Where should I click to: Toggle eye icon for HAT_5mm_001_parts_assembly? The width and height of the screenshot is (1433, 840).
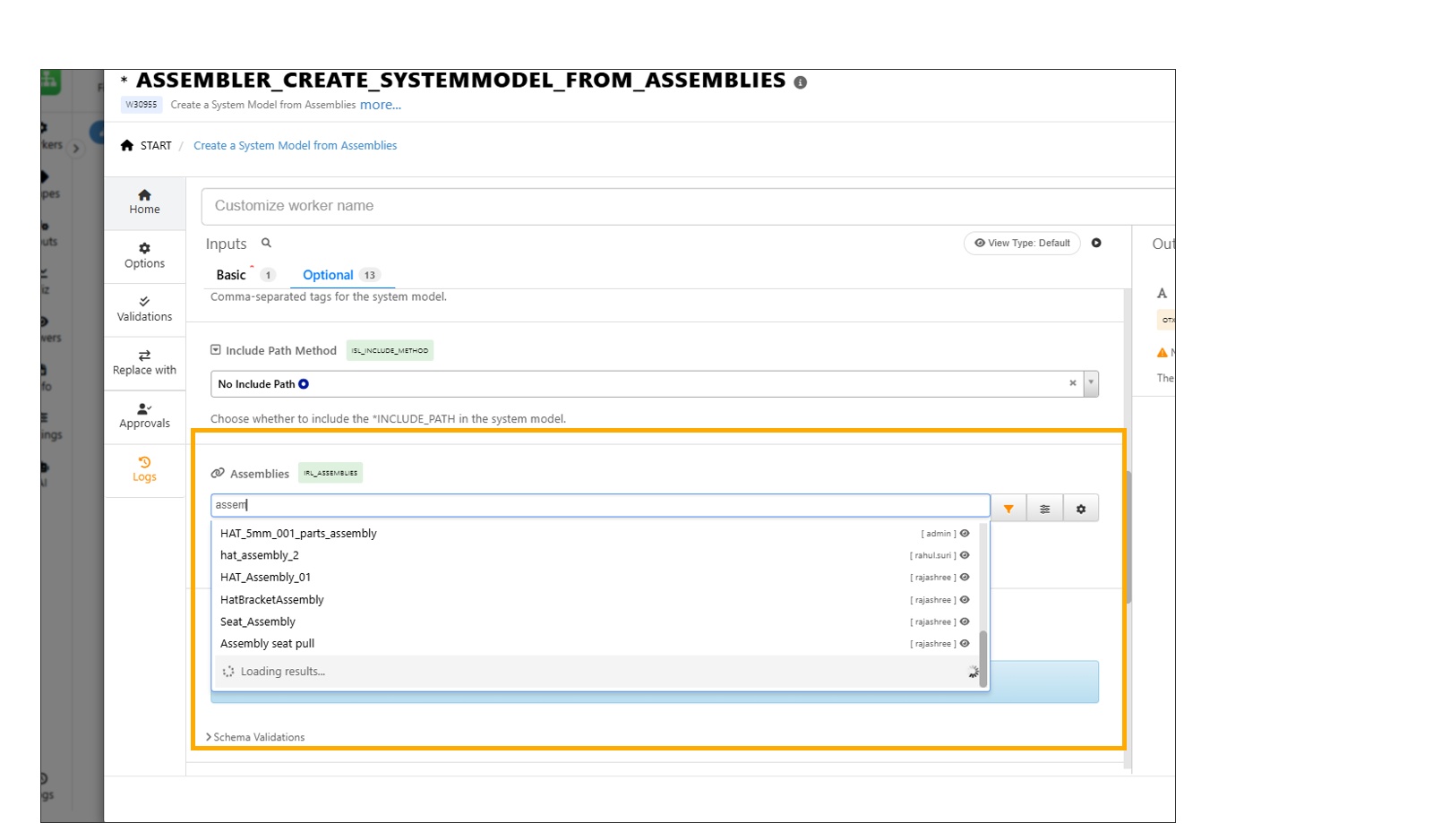965,533
